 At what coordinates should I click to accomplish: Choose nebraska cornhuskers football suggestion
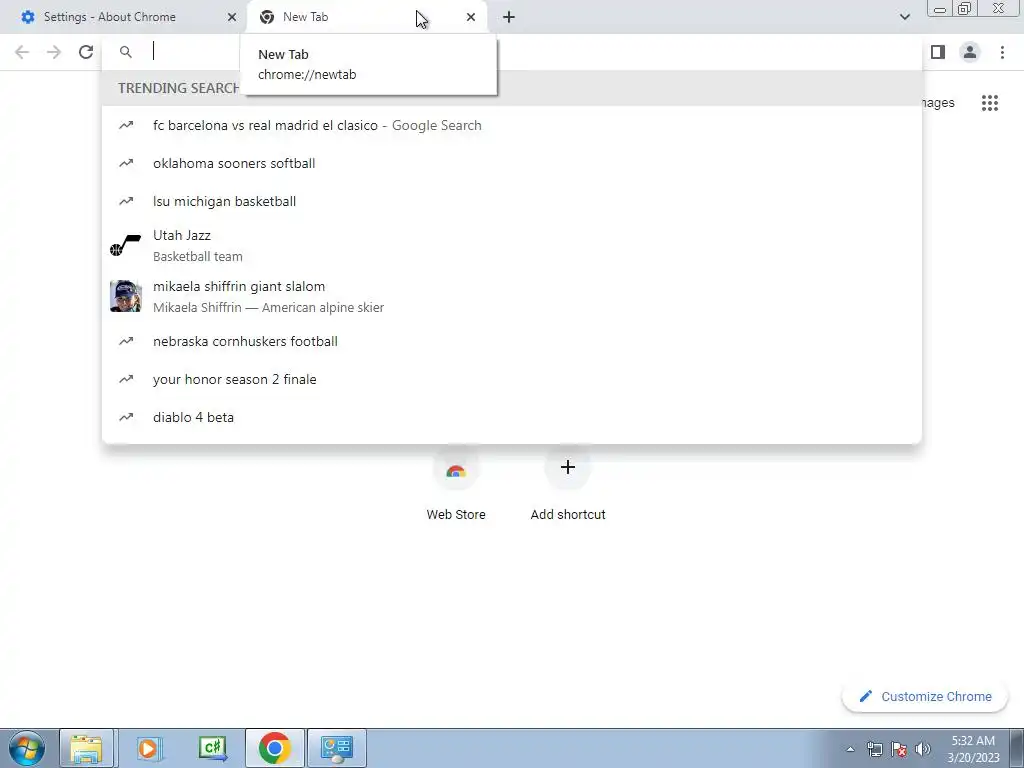tap(512, 341)
